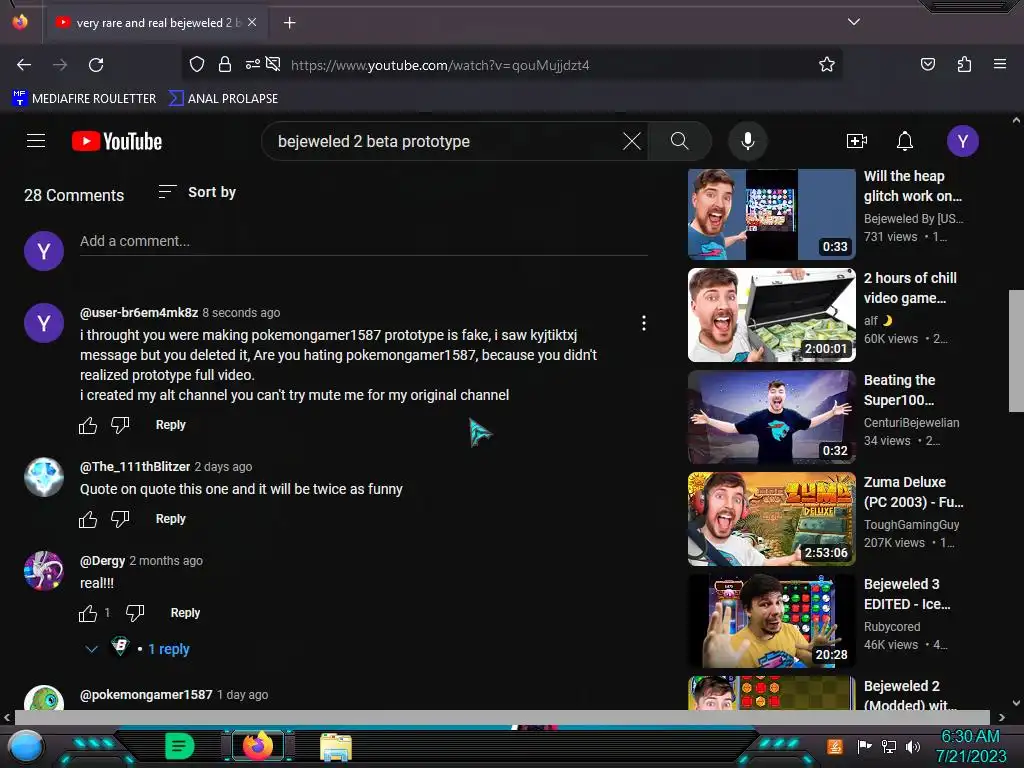Open the Bejeweled 3 EDITED video thumbnail

coord(771,620)
